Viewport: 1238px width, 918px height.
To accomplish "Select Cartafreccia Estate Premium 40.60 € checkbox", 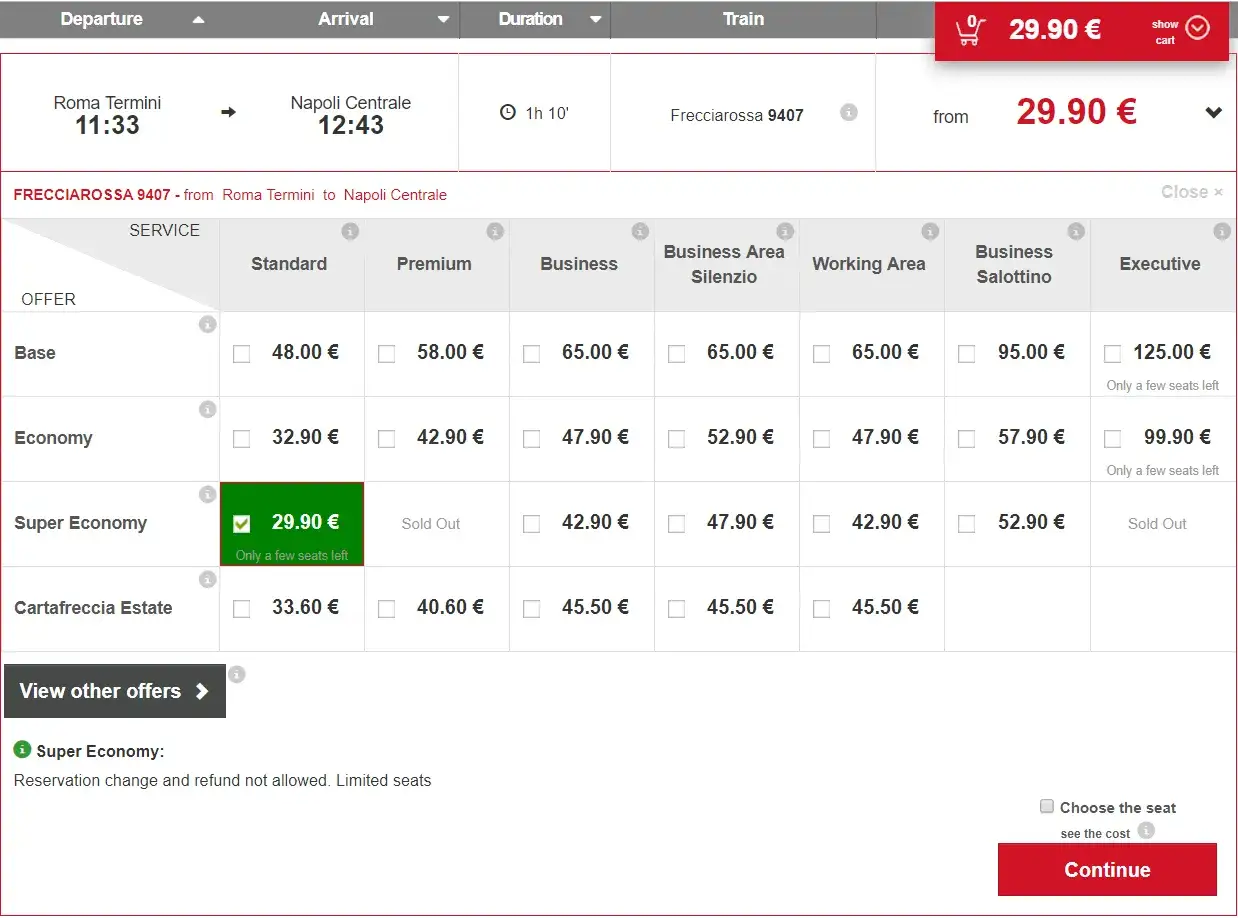I will click(387, 609).
